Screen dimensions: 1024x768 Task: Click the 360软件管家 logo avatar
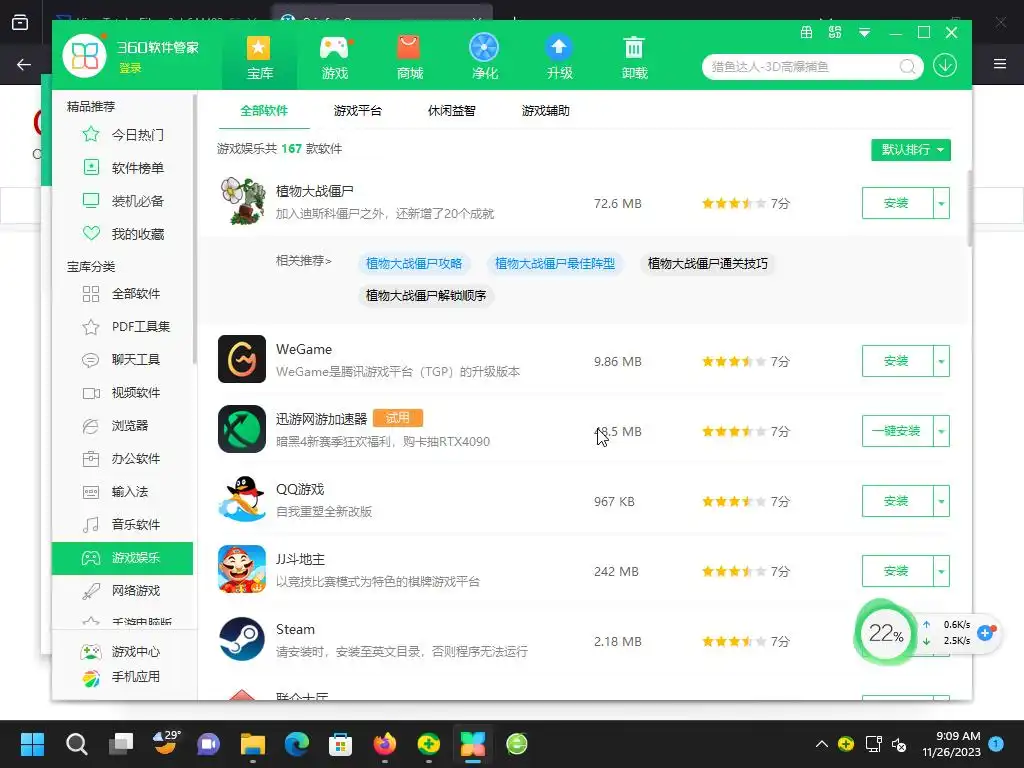tap(85, 55)
